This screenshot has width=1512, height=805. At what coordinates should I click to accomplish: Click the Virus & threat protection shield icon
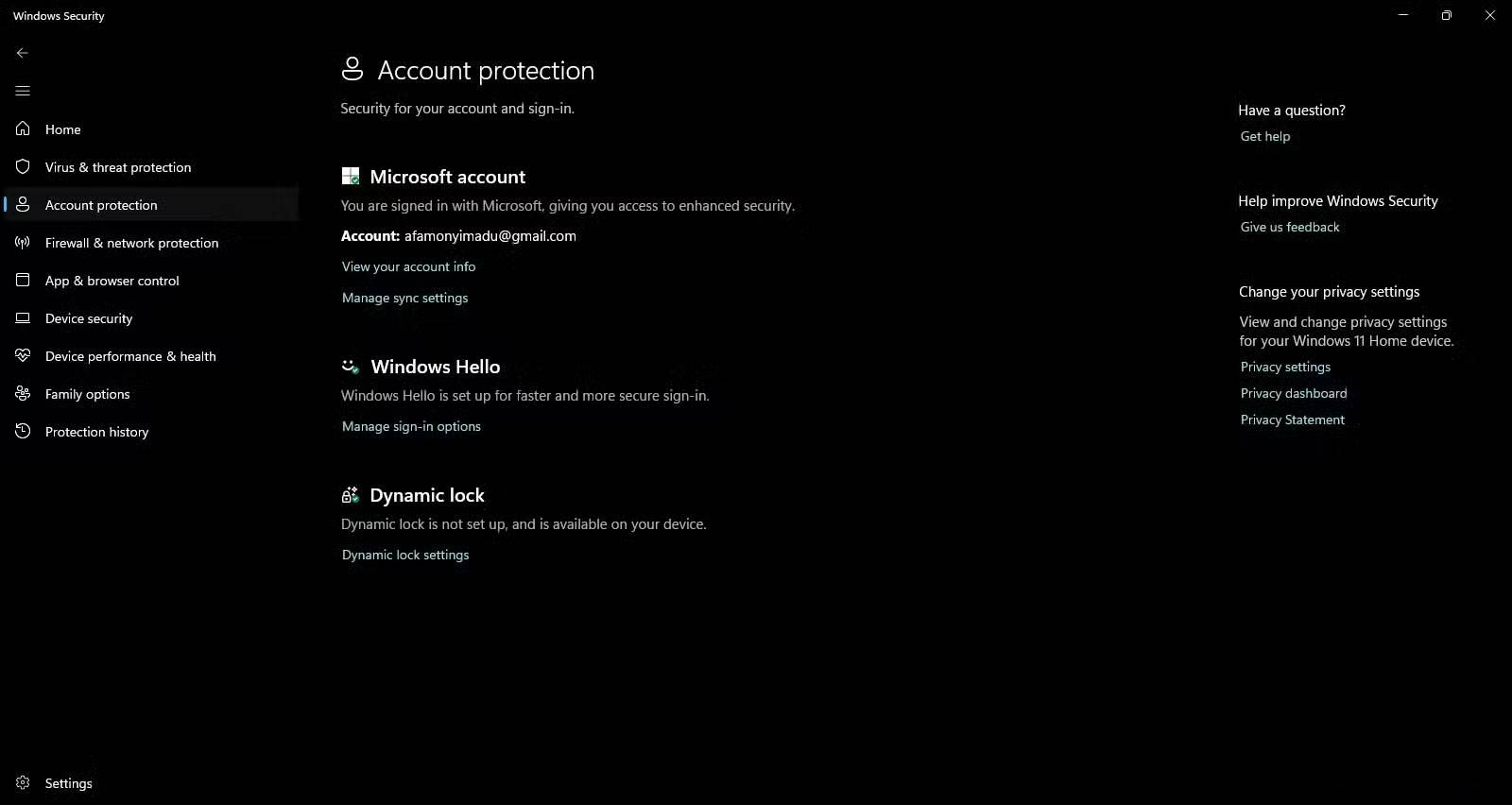[23, 166]
